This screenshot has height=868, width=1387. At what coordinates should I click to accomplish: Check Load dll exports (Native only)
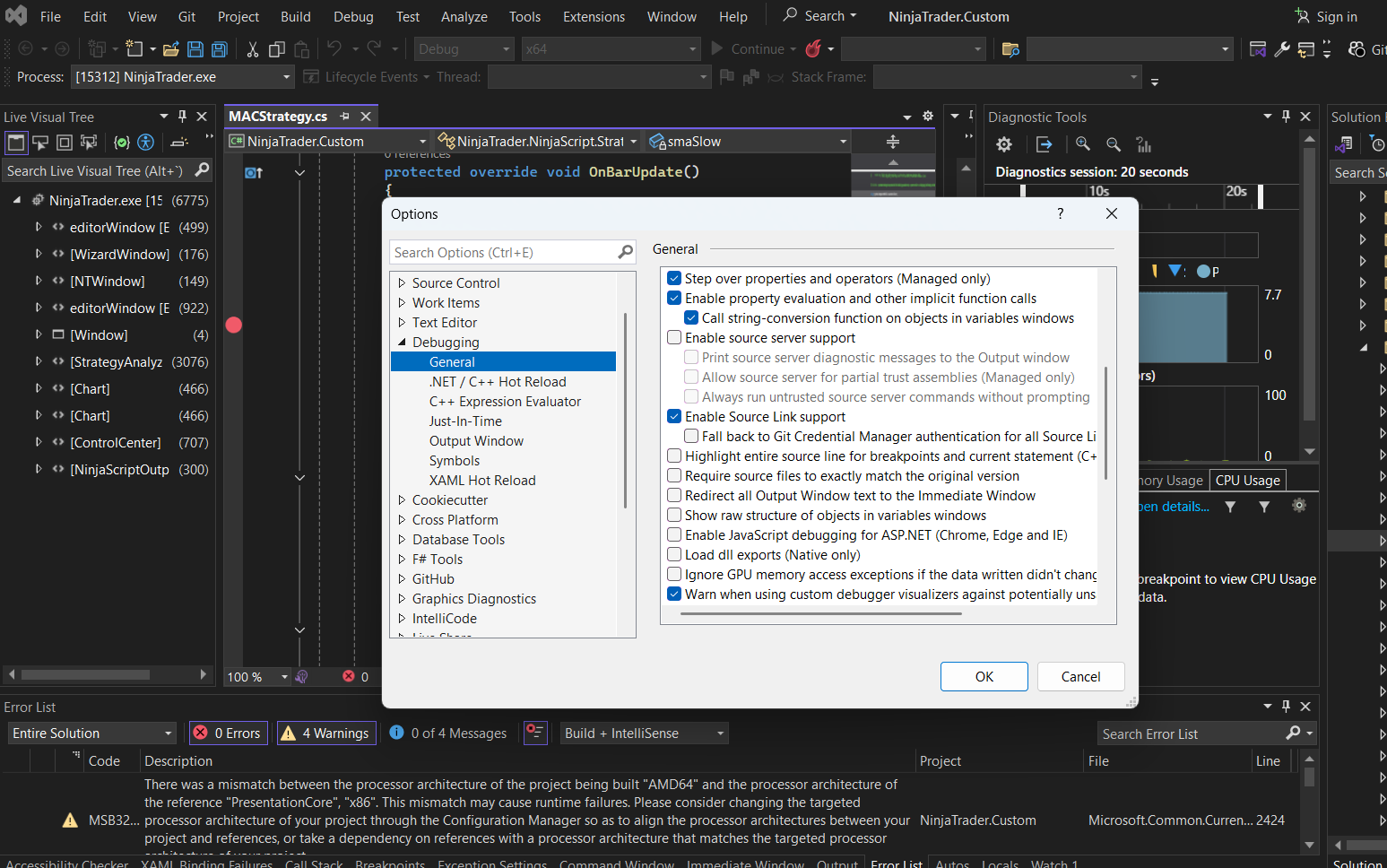click(674, 555)
